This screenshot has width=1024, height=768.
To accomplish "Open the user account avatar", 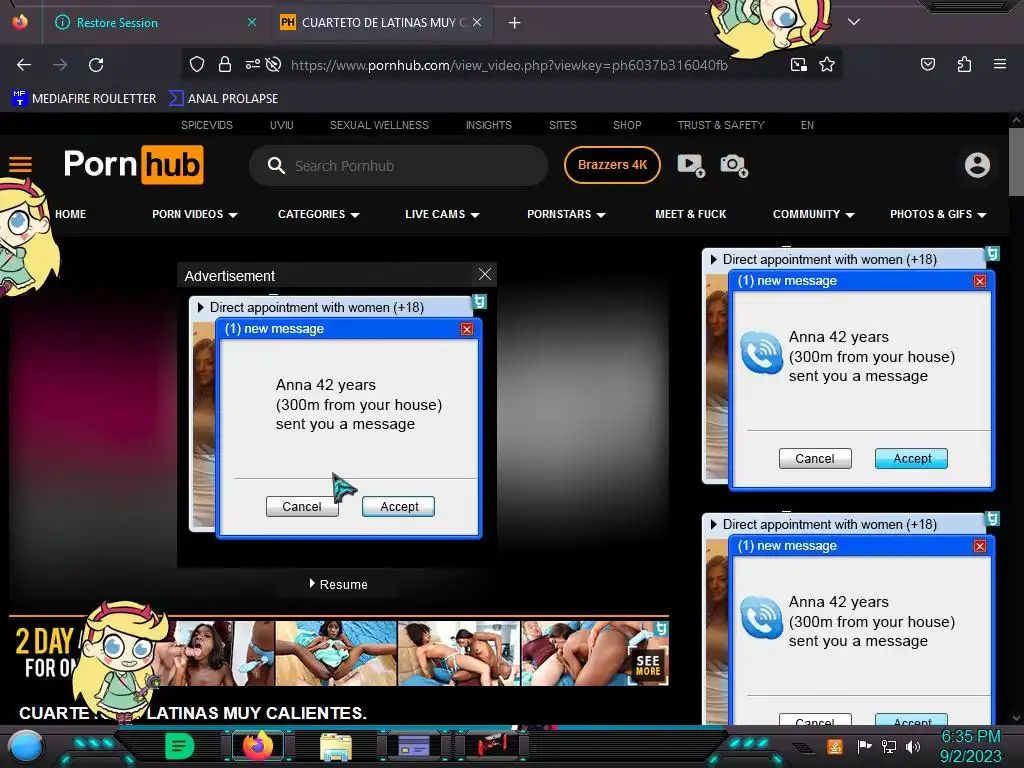I will point(977,165).
